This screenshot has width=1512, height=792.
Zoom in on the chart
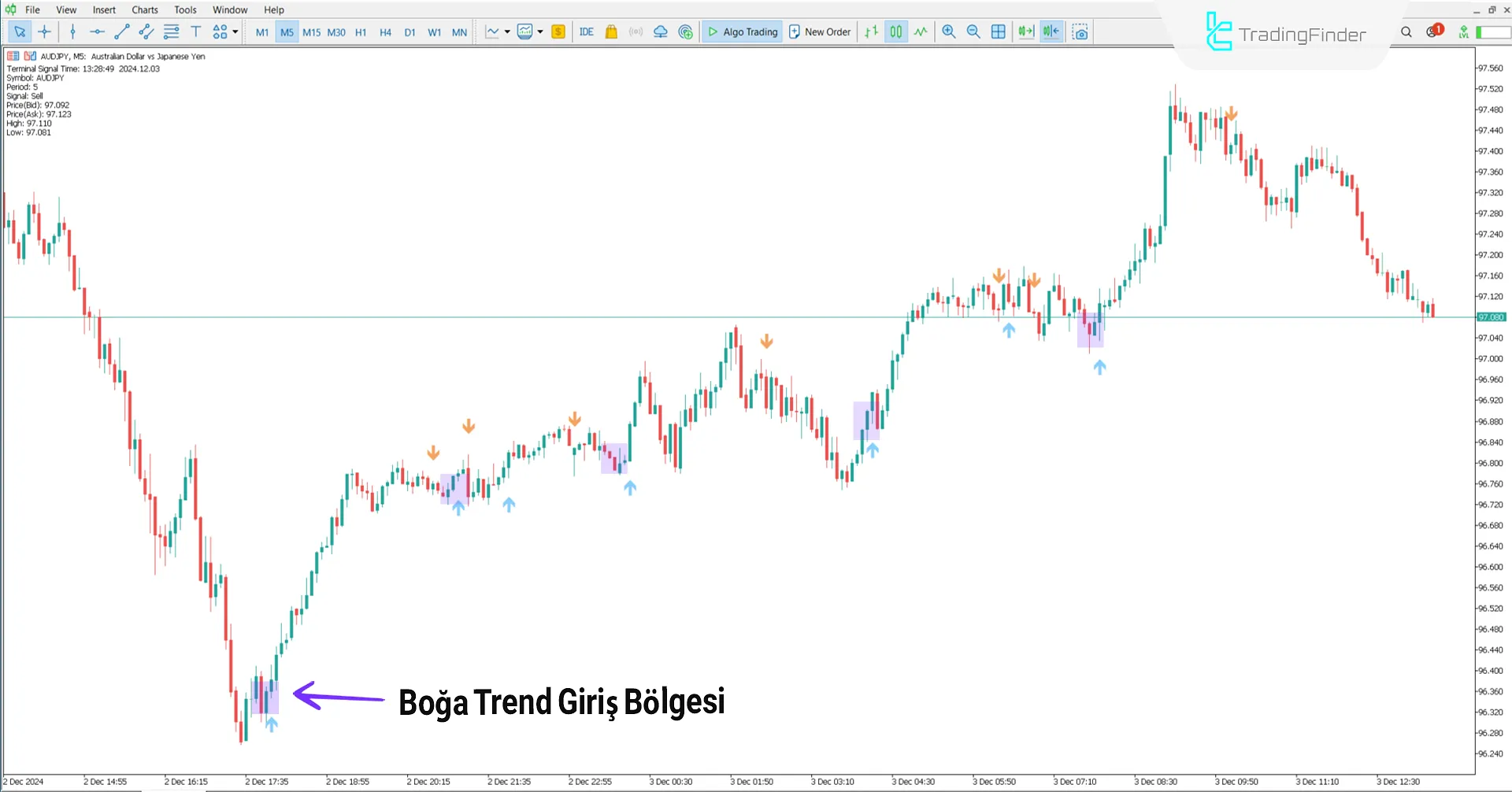coord(949,31)
